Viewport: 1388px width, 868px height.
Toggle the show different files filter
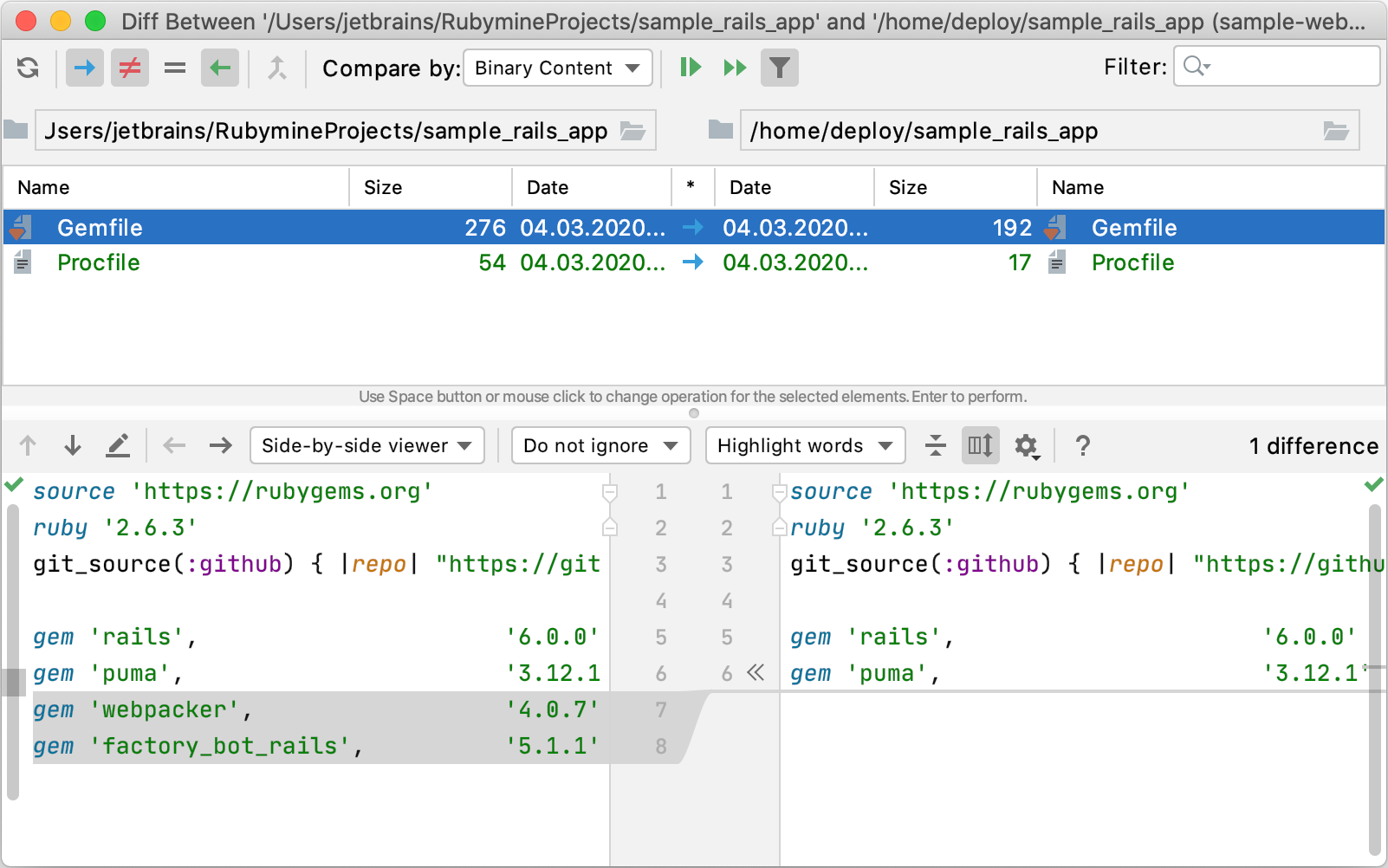point(130,68)
